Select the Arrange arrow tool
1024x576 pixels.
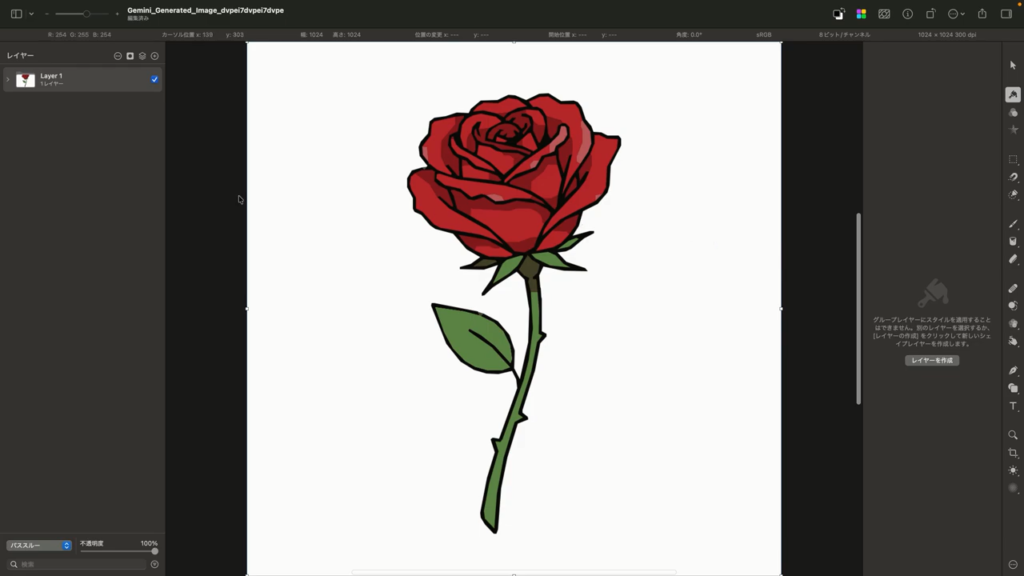[x=1013, y=65]
